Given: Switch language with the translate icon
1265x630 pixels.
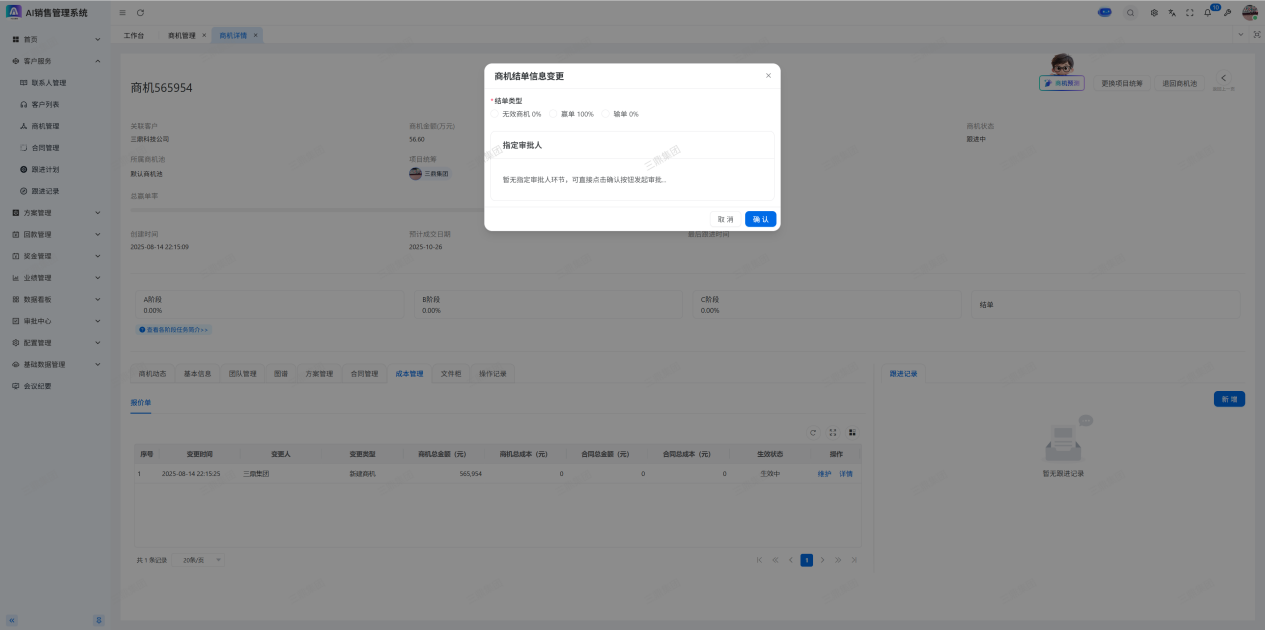Looking at the screenshot, I should 1172,13.
